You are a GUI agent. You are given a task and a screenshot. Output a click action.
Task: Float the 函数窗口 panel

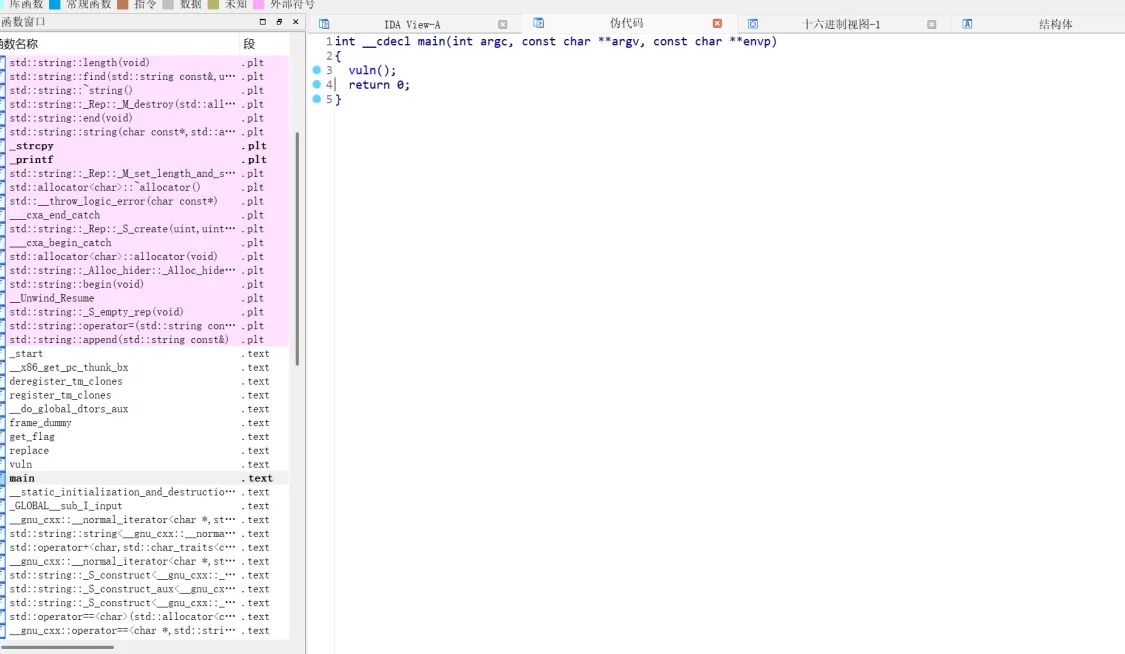tap(279, 22)
